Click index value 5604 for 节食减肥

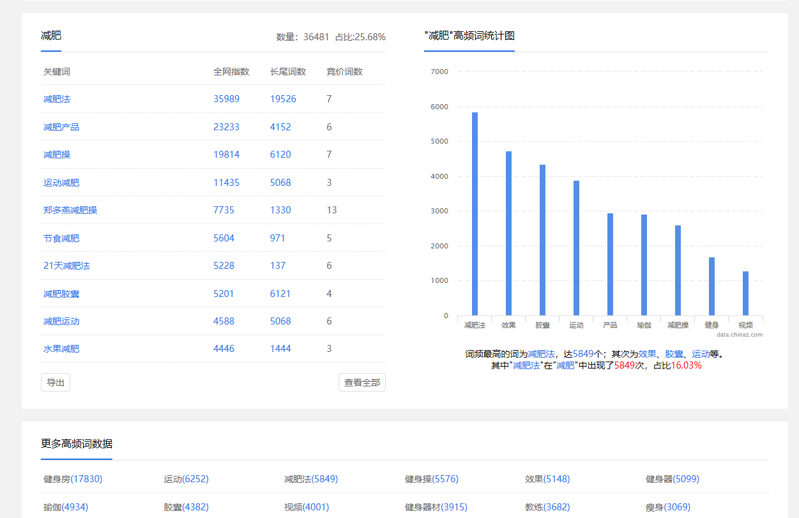224,238
